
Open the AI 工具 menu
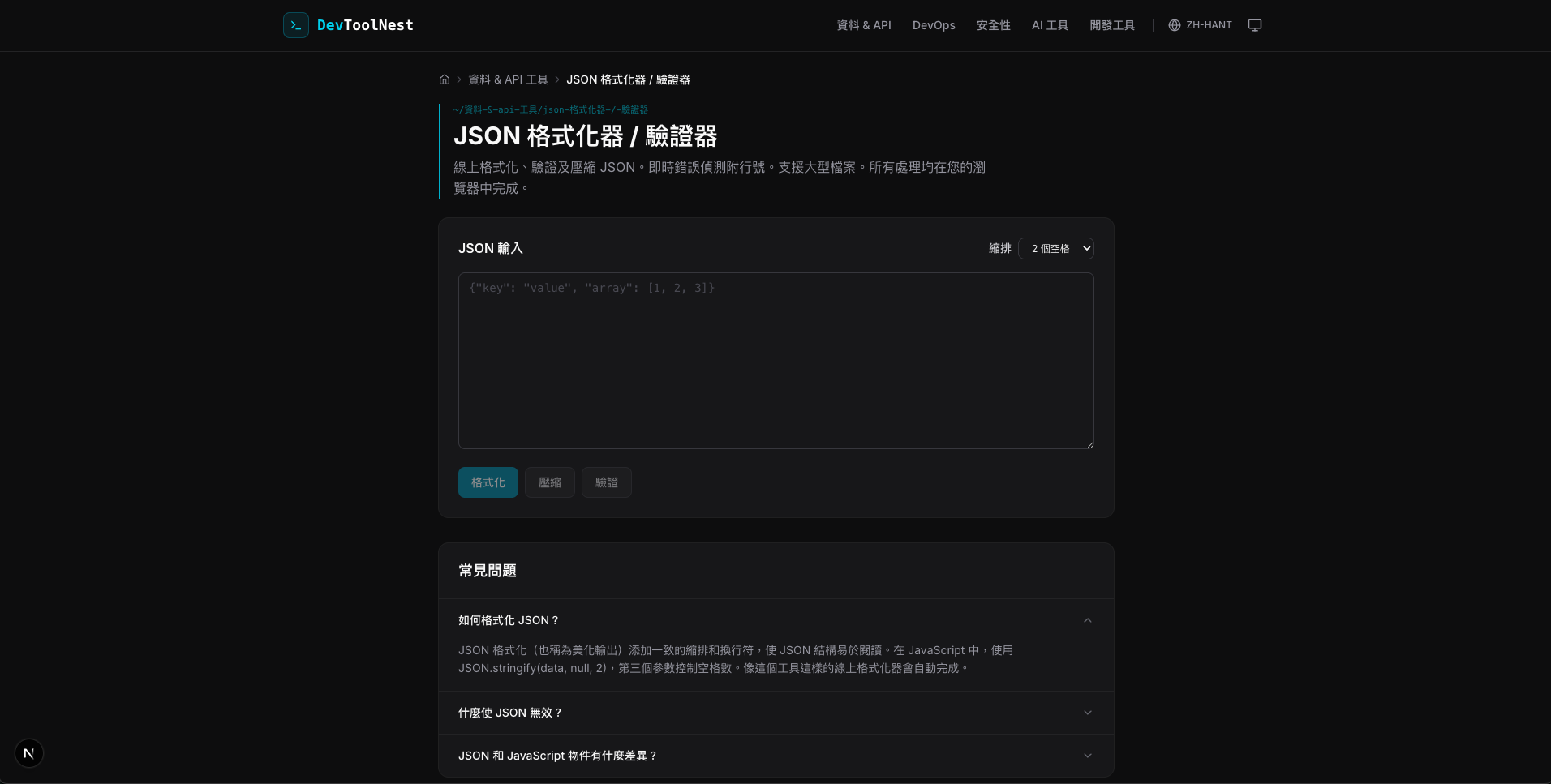[x=1050, y=25]
